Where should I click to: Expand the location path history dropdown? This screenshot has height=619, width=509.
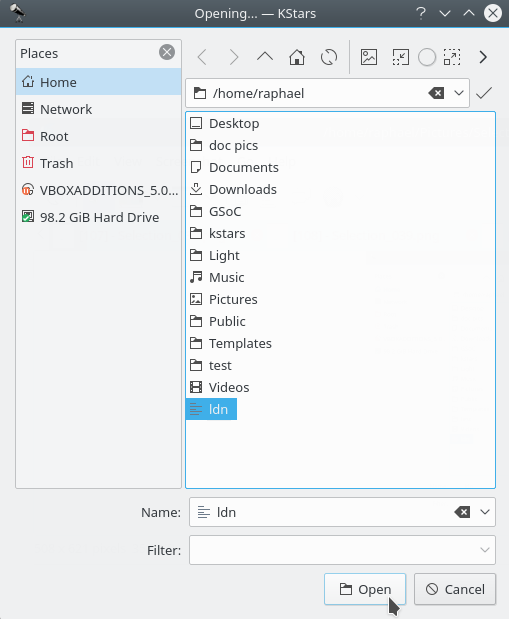point(459,94)
